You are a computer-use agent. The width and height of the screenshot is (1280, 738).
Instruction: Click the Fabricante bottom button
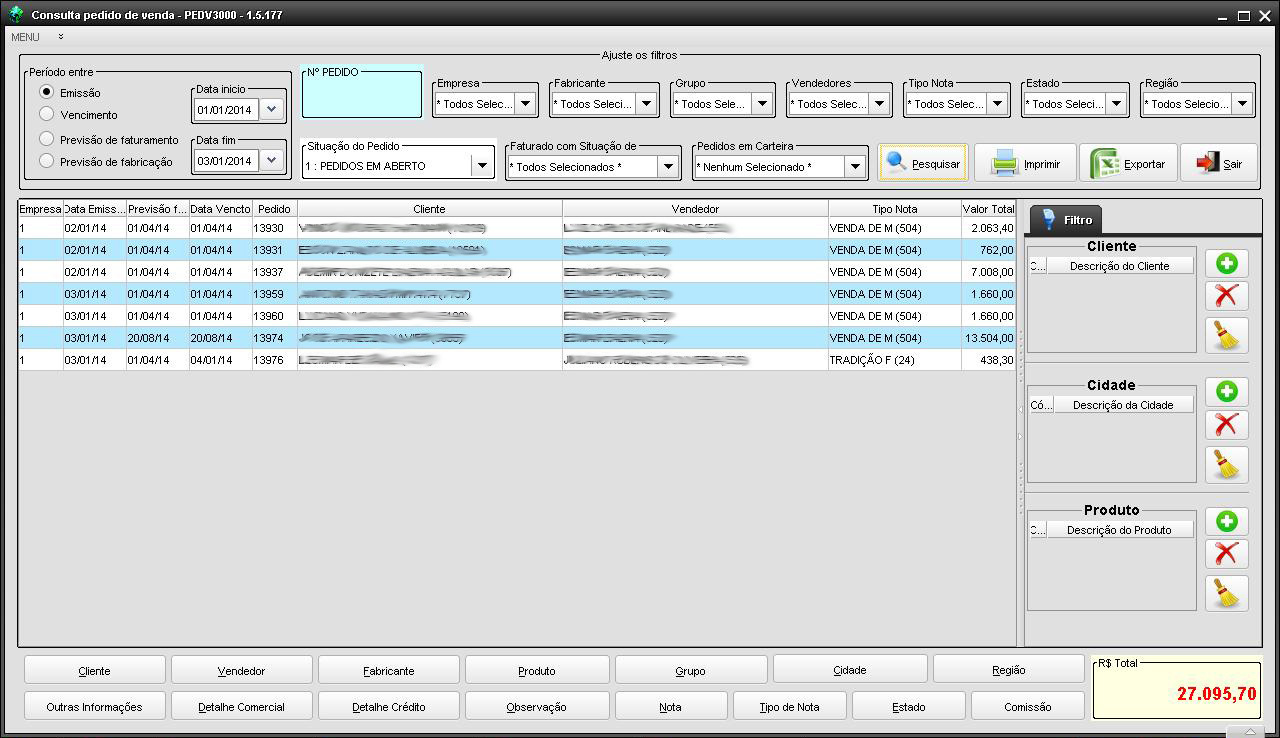point(389,670)
